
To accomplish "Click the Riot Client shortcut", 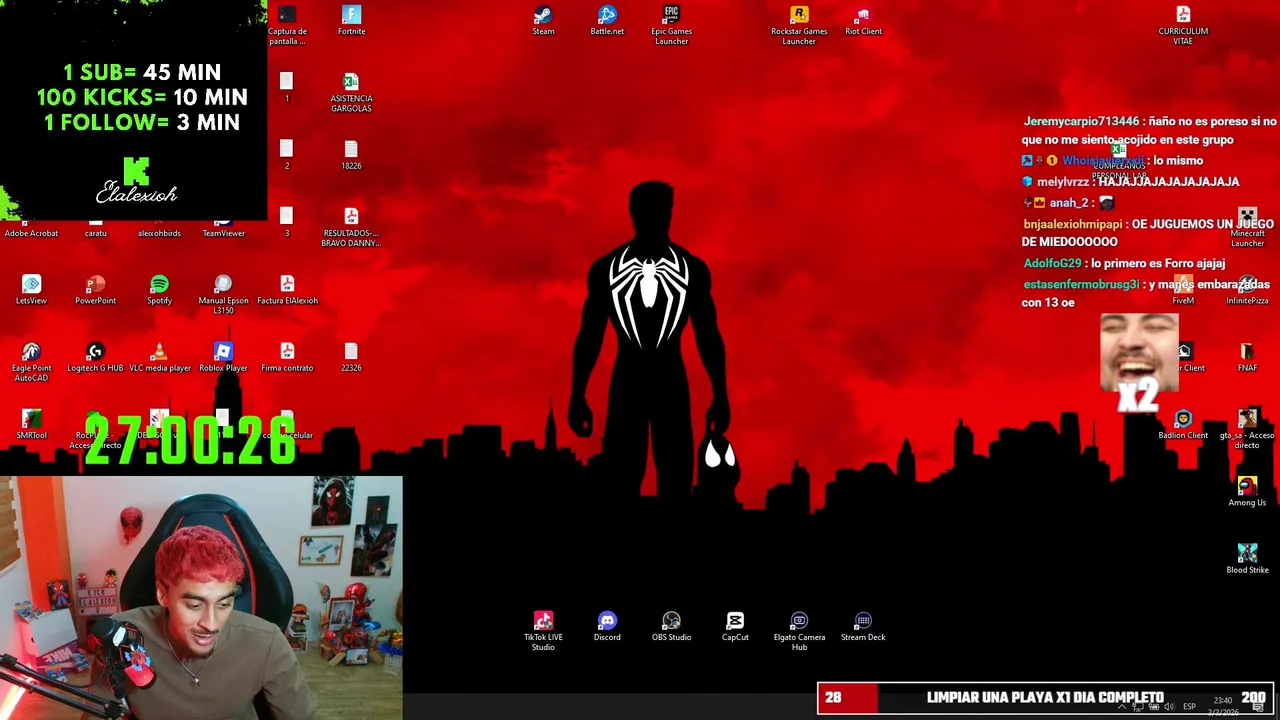I will (x=863, y=21).
